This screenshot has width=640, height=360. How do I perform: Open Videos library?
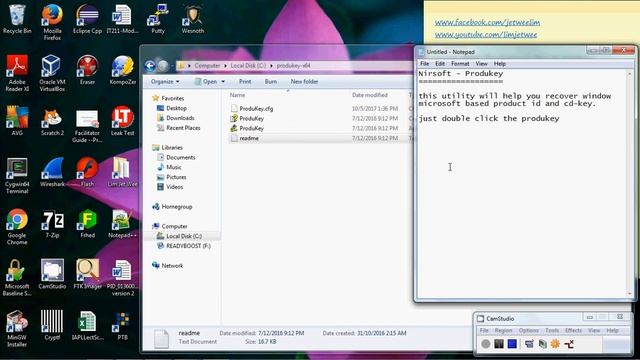pyautogui.click(x=174, y=187)
